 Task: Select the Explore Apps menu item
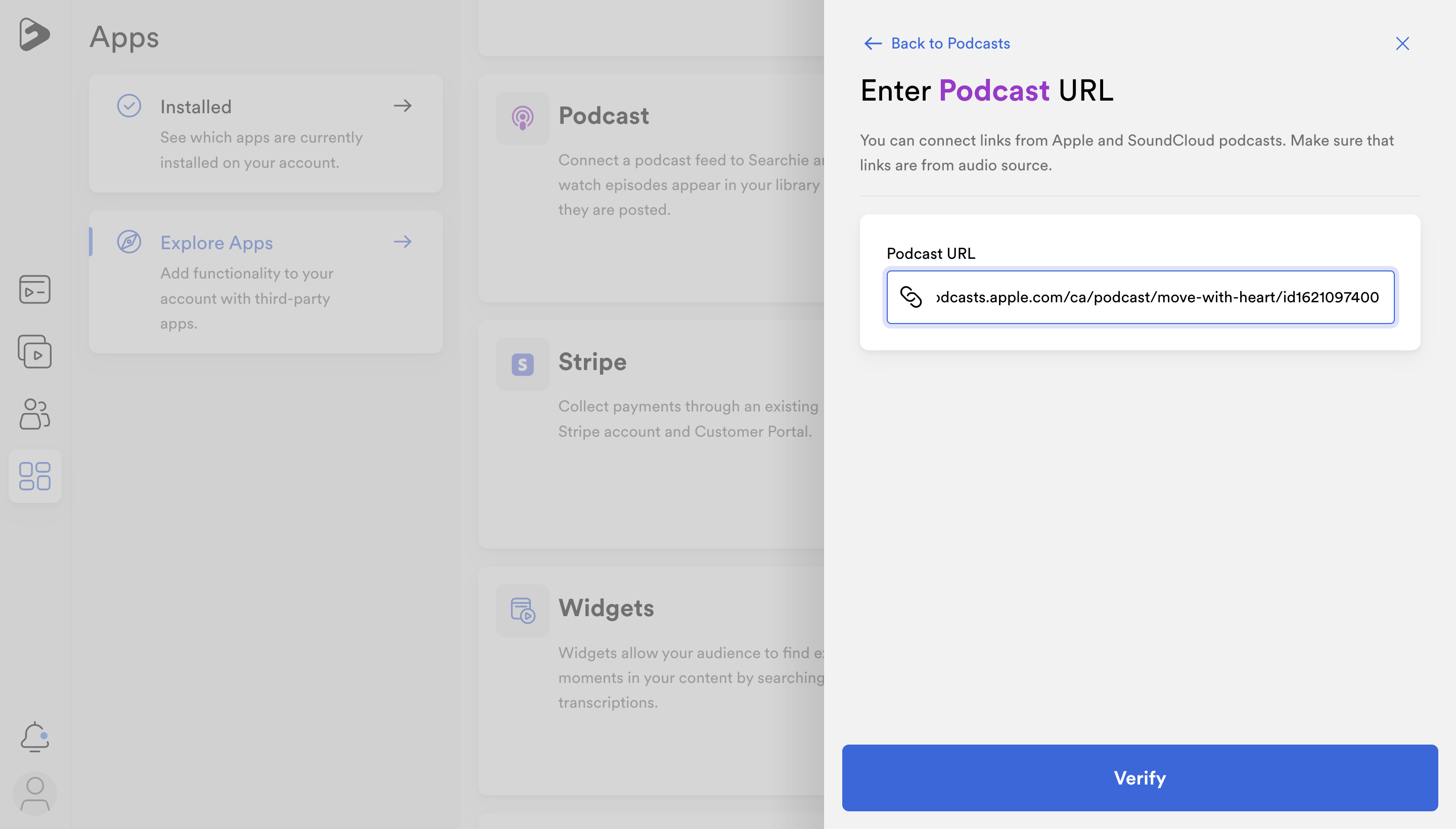tap(265, 282)
